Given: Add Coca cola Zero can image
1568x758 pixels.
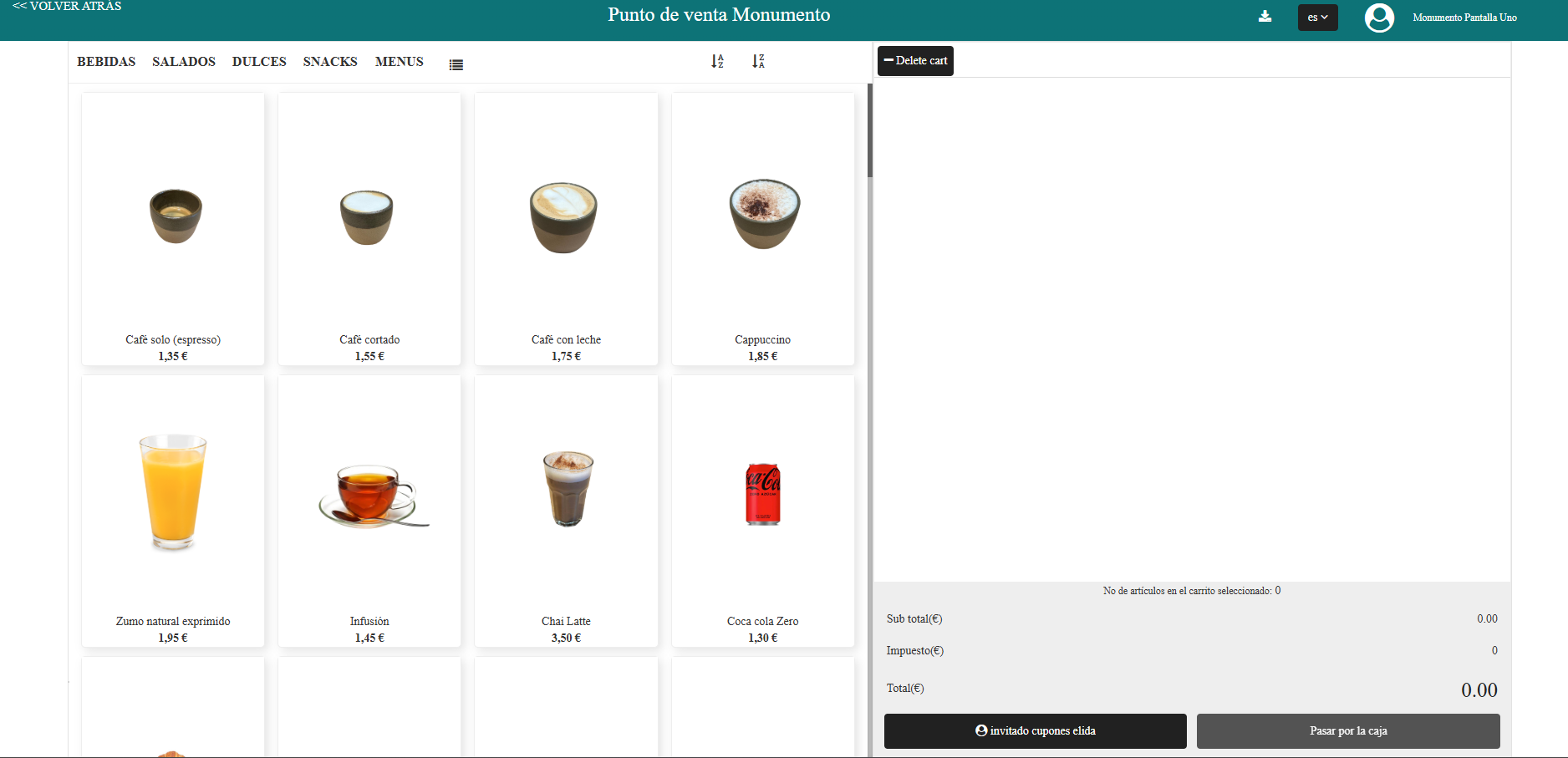Looking at the screenshot, I should coord(763,494).
